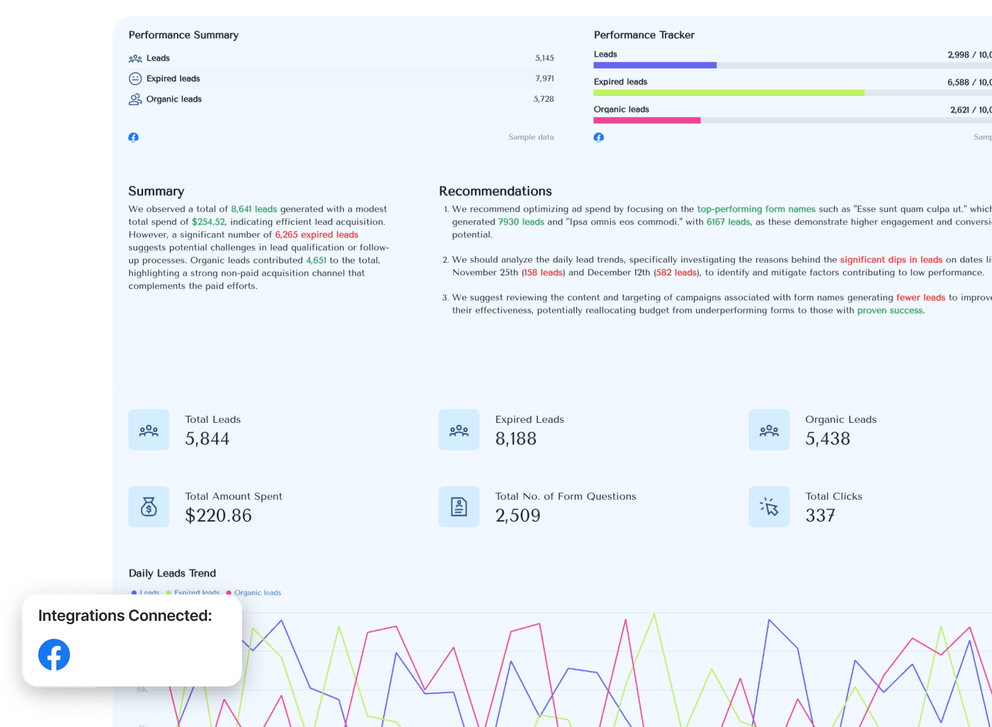Click the people icon on Organic Leads card
This screenshot has width=992, height=727.
coord(769,429)
